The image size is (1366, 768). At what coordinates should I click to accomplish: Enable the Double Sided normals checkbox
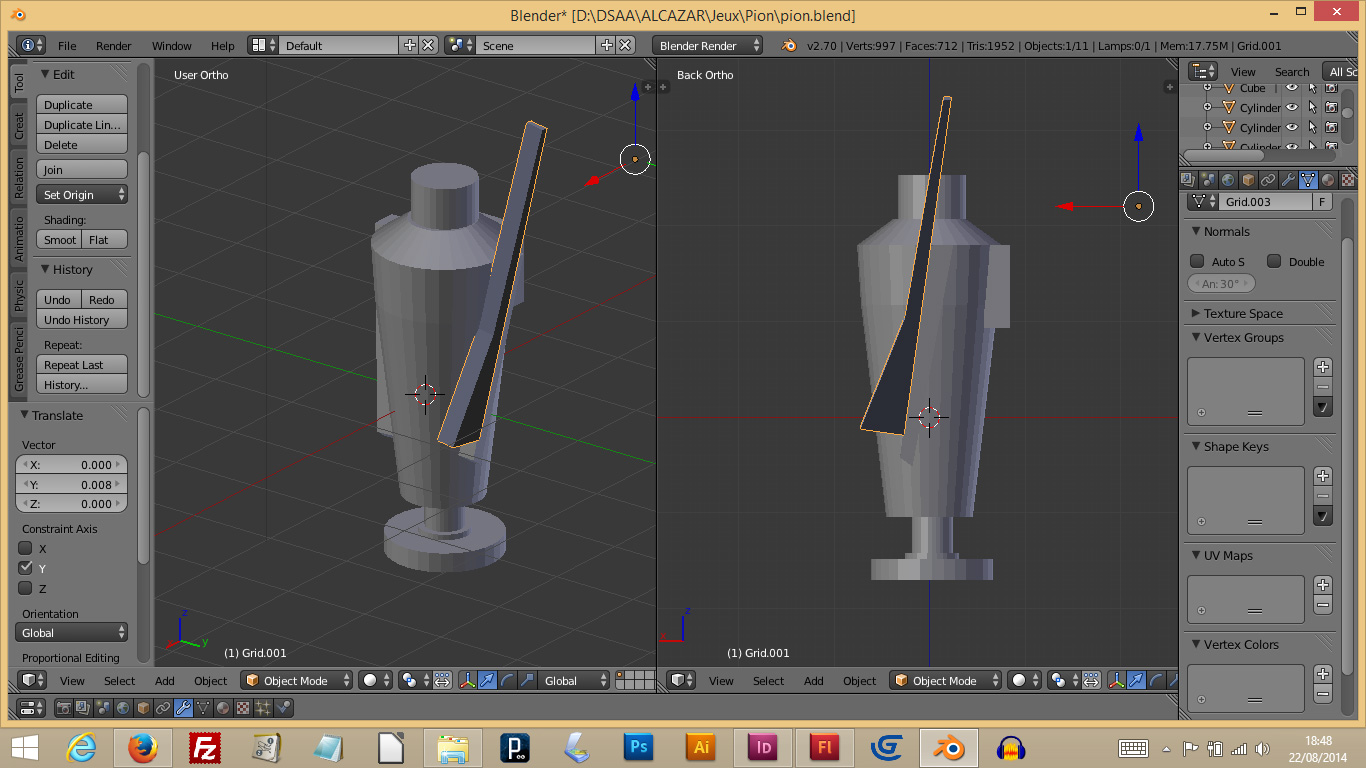[x=1274, y=261]
